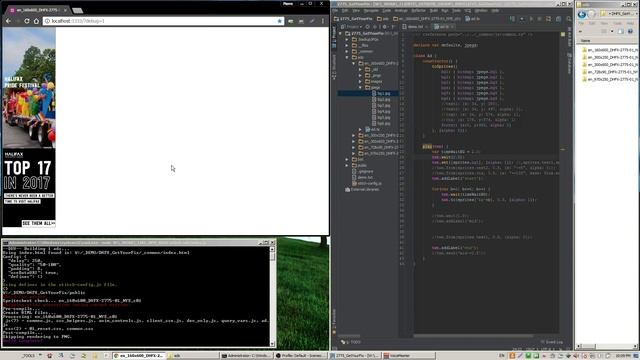Collapse the 2775_GetYourFix project root
This screenshot has width=640, height=360.
[341, 33]
